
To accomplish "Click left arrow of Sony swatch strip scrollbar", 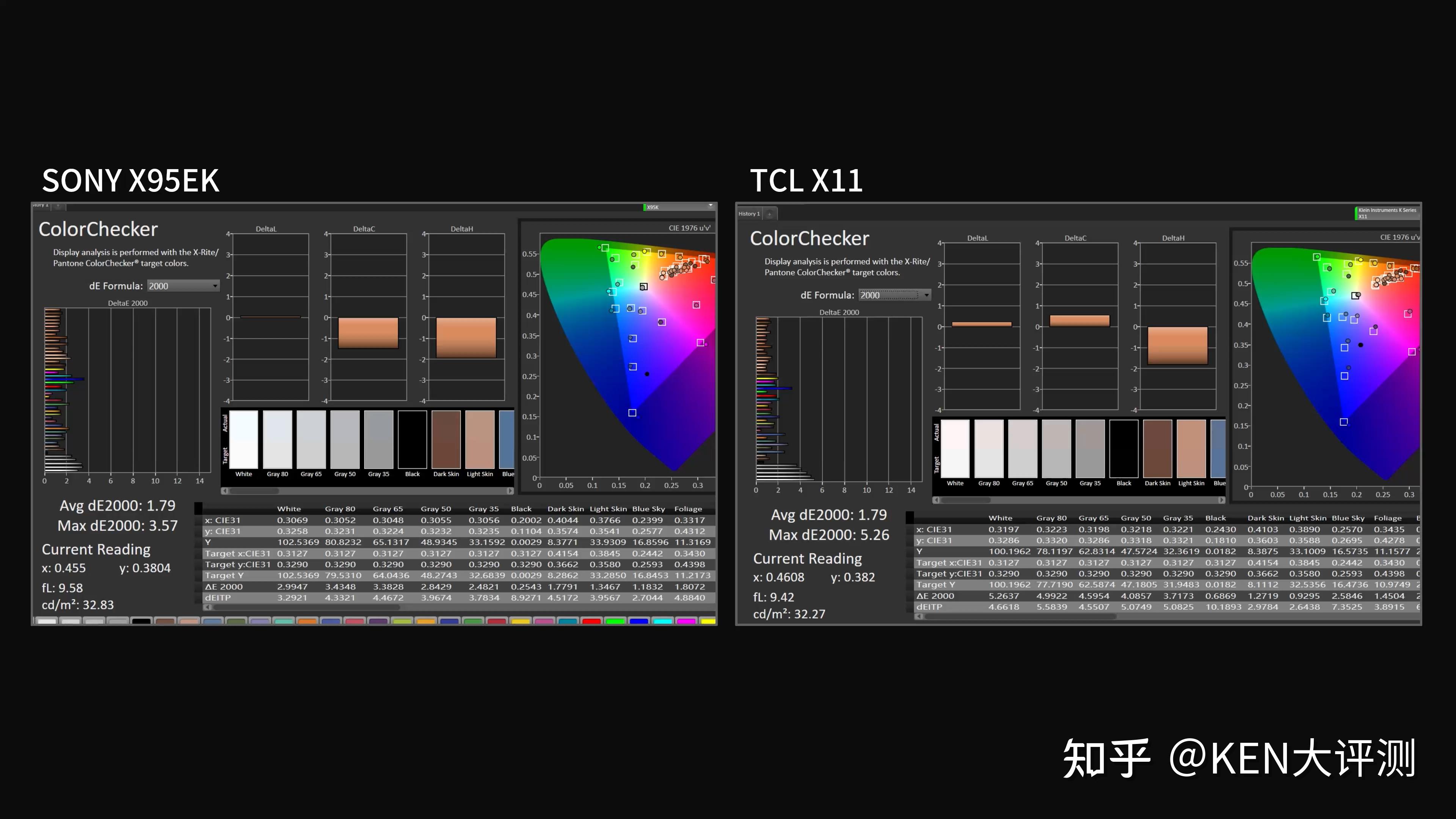I will point(225,491).
